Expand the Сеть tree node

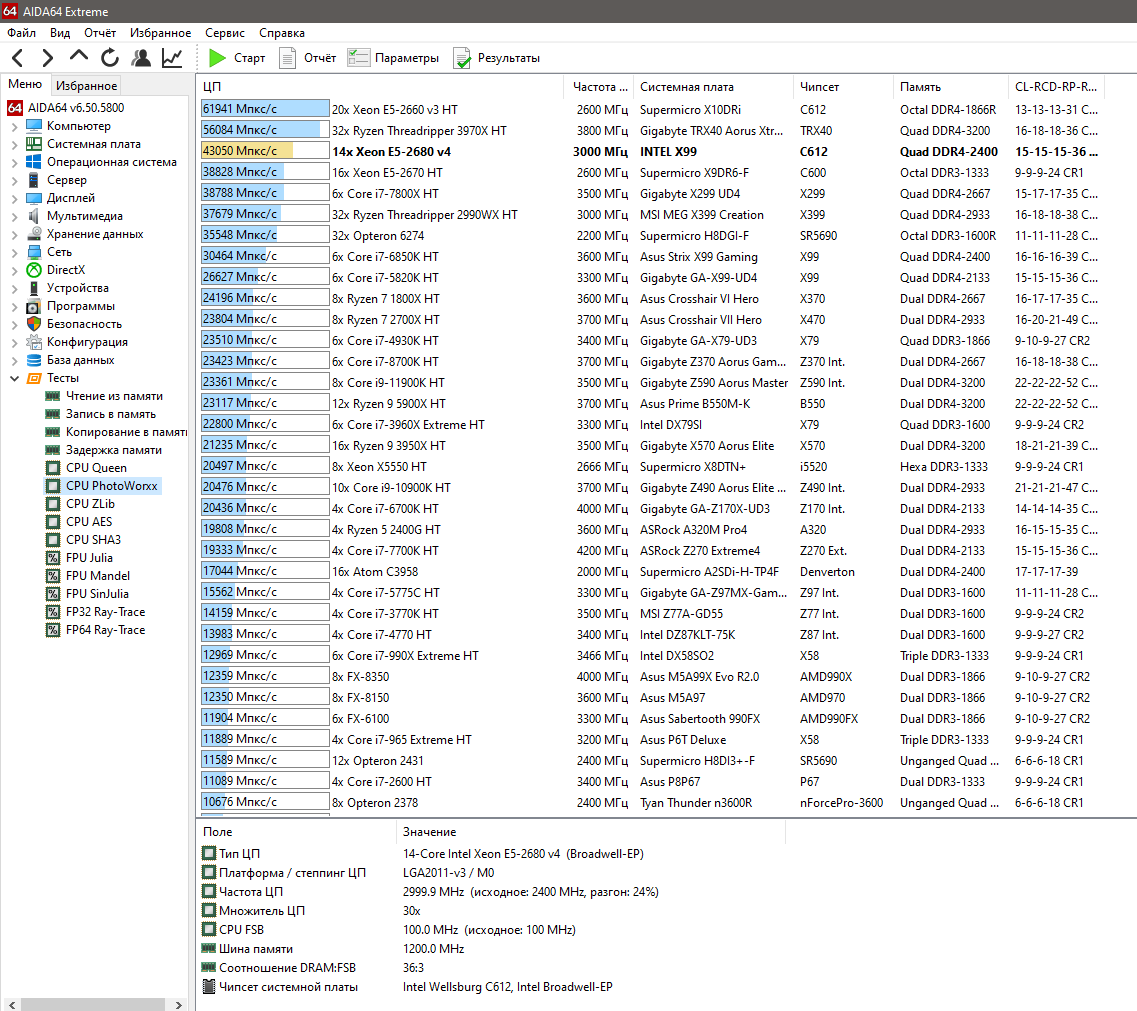15,252
